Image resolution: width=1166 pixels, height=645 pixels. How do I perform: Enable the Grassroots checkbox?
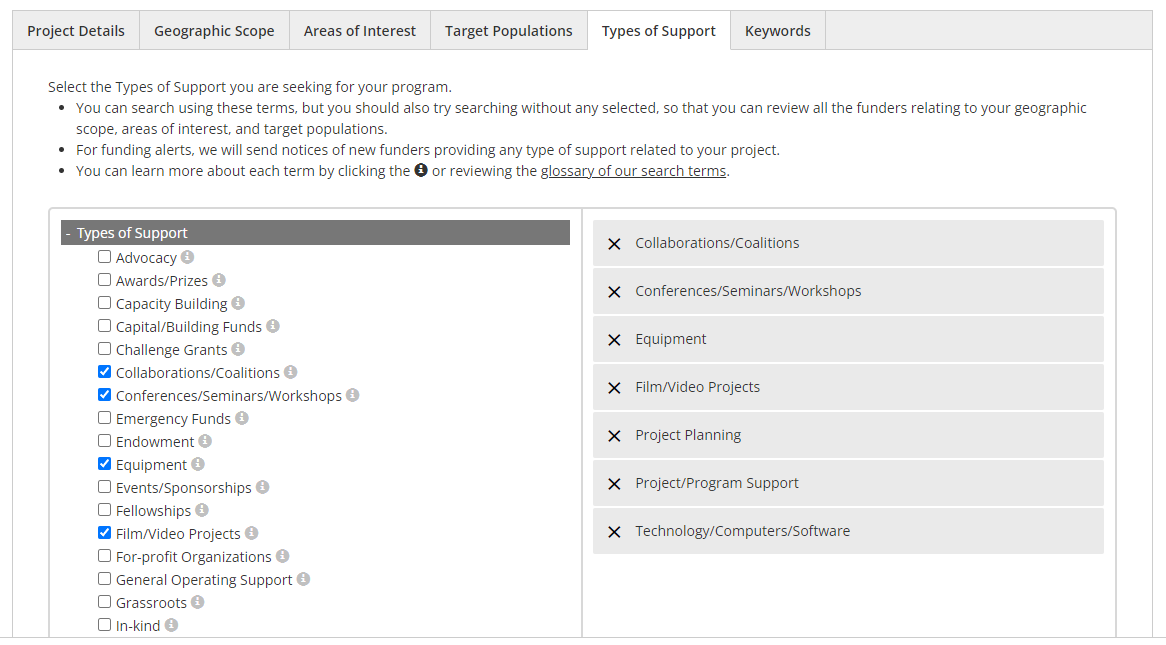[x=105, y=602]
